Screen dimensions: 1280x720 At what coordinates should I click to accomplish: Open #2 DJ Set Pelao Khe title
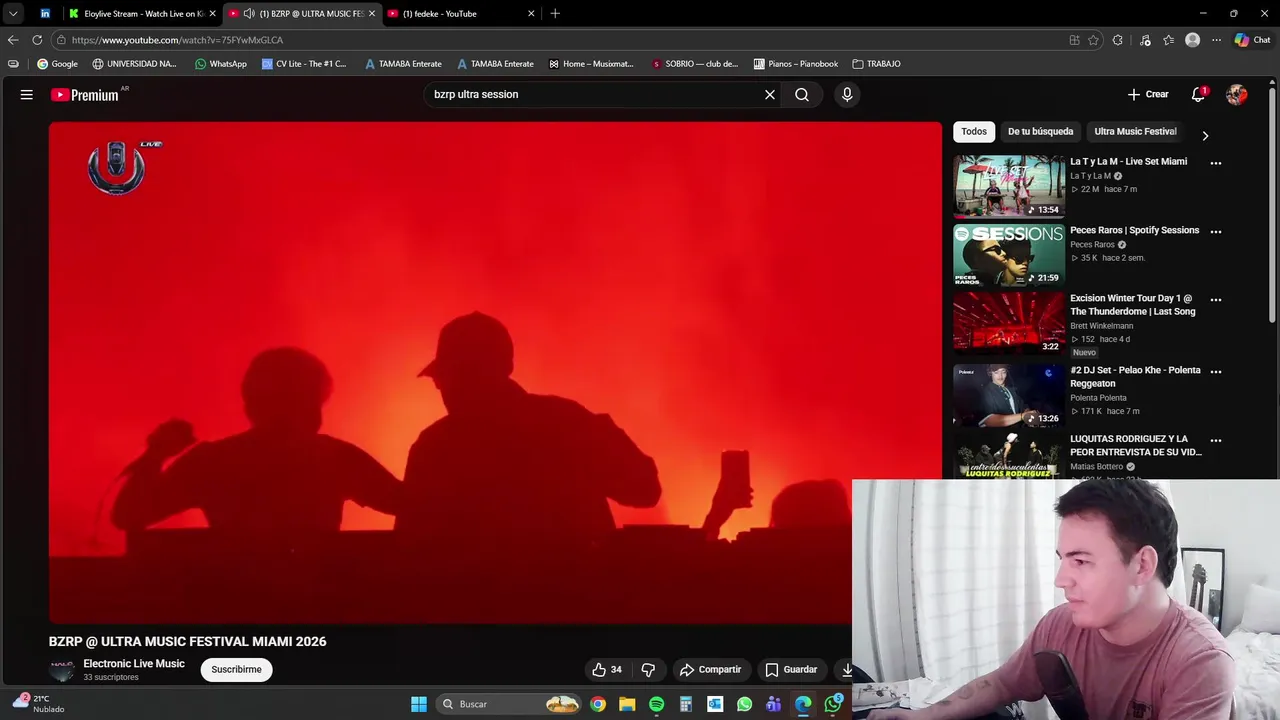pos(1135,377)
